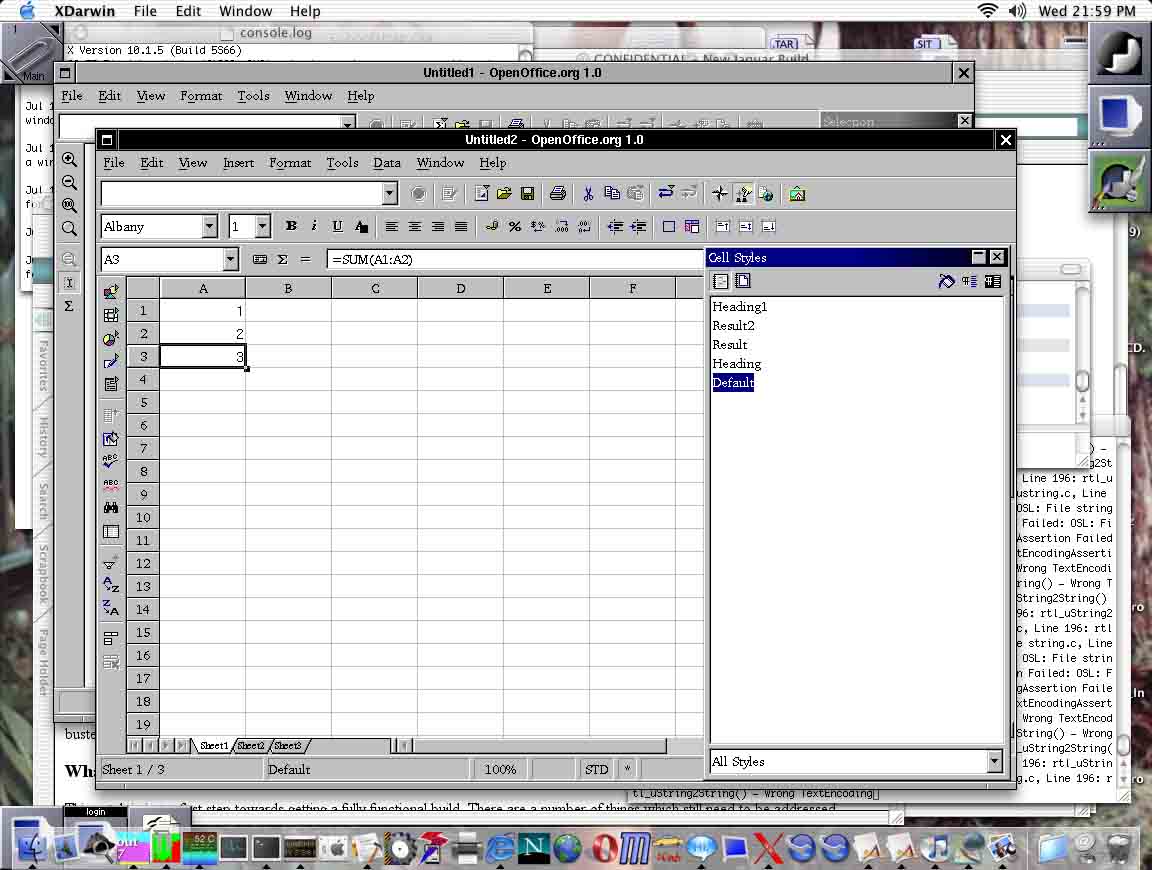Switch to Page Styles in Cell Styles panel
The width and height of the screenshot is (1152, 870).
click(x=743, y=281)
